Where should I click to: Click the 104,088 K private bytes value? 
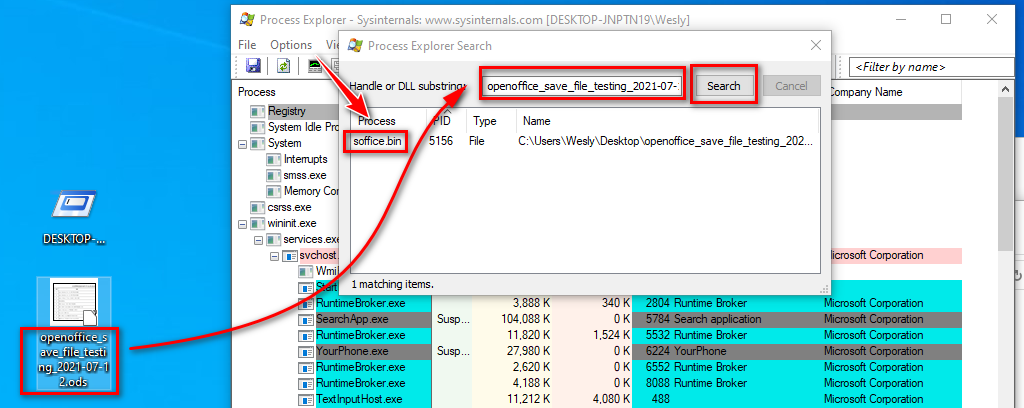click(524, 319)
